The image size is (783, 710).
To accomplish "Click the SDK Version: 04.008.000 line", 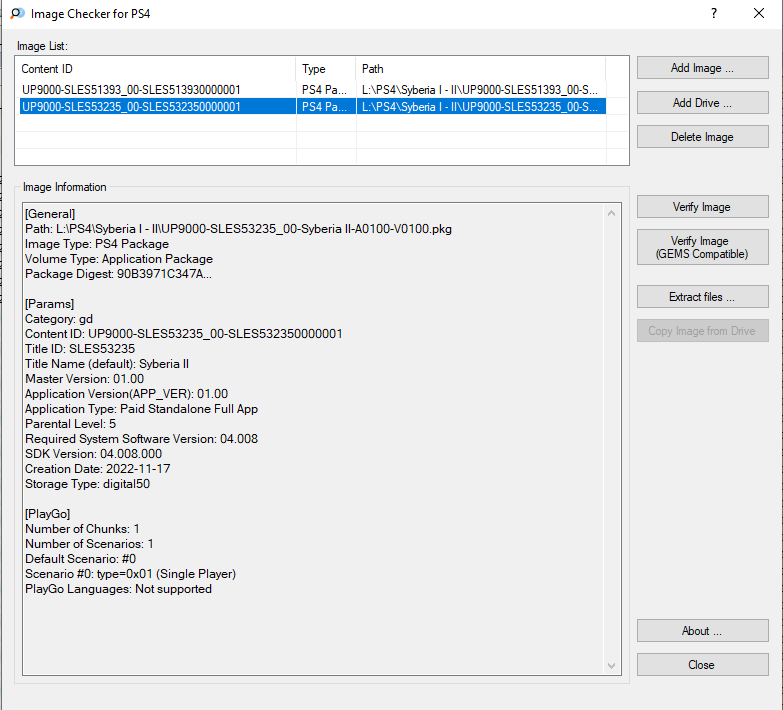I will [93, 453].
